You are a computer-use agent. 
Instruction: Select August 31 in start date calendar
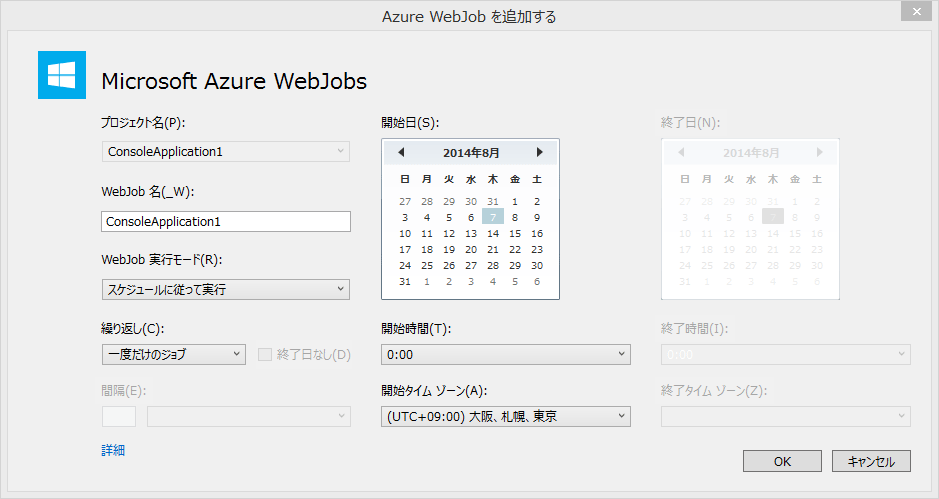[405, 282]
